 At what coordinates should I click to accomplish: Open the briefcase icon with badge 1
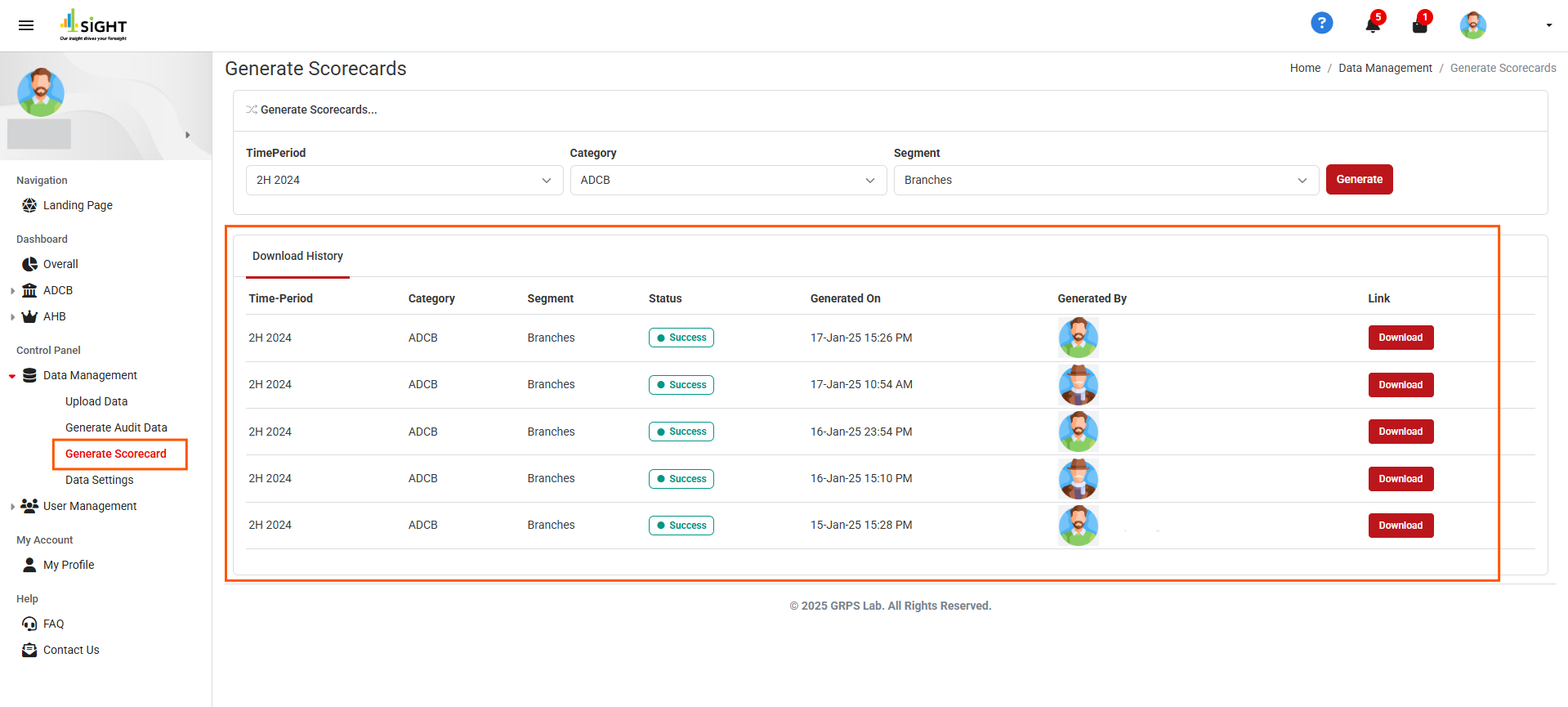click(x=1420, y=25)
